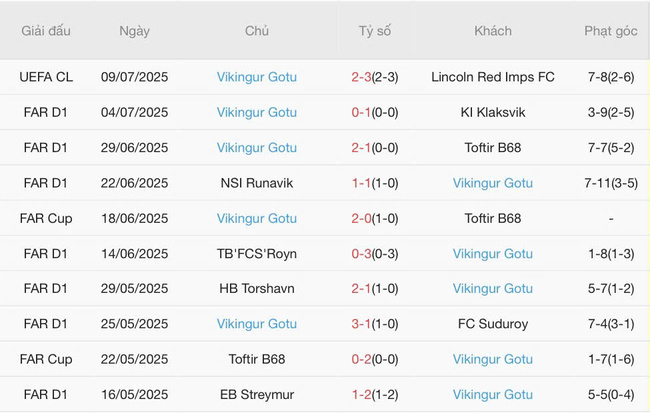Click the 7-11(3-5) corner kicks value
This screenshot has width=650, height=413.
point(610,183)
